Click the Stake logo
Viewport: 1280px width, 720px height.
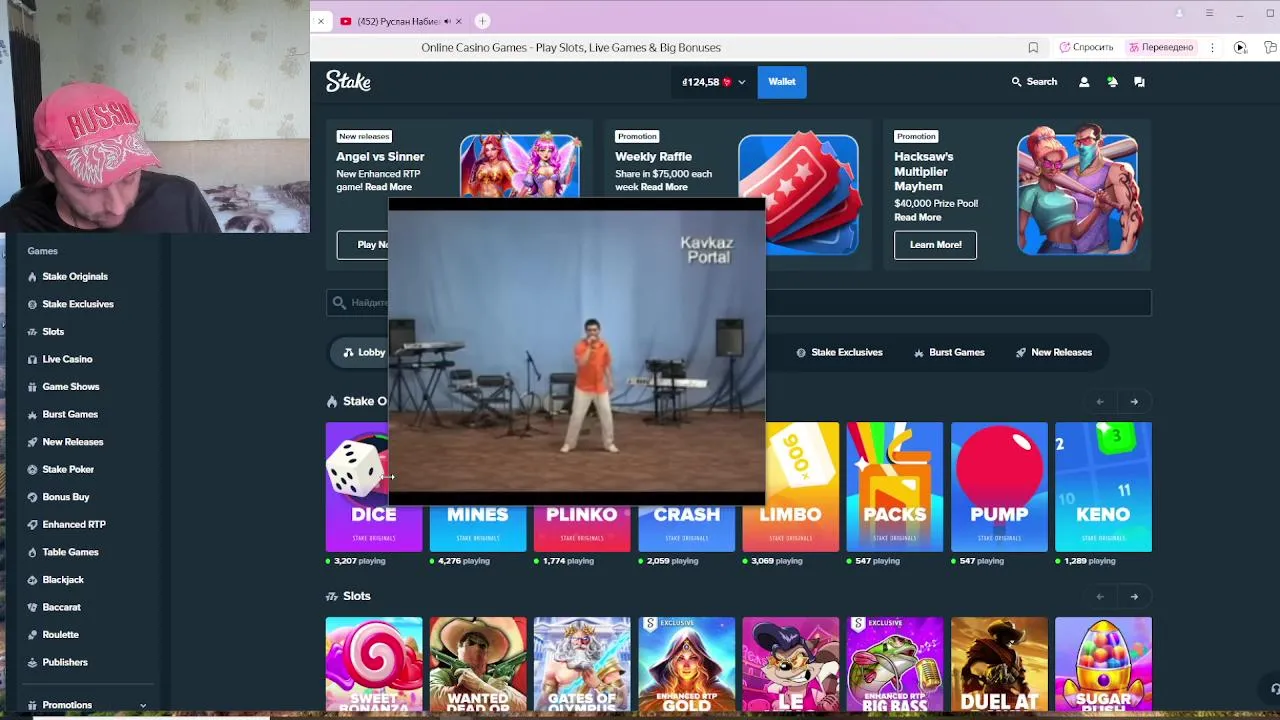[x=348, y=82]
